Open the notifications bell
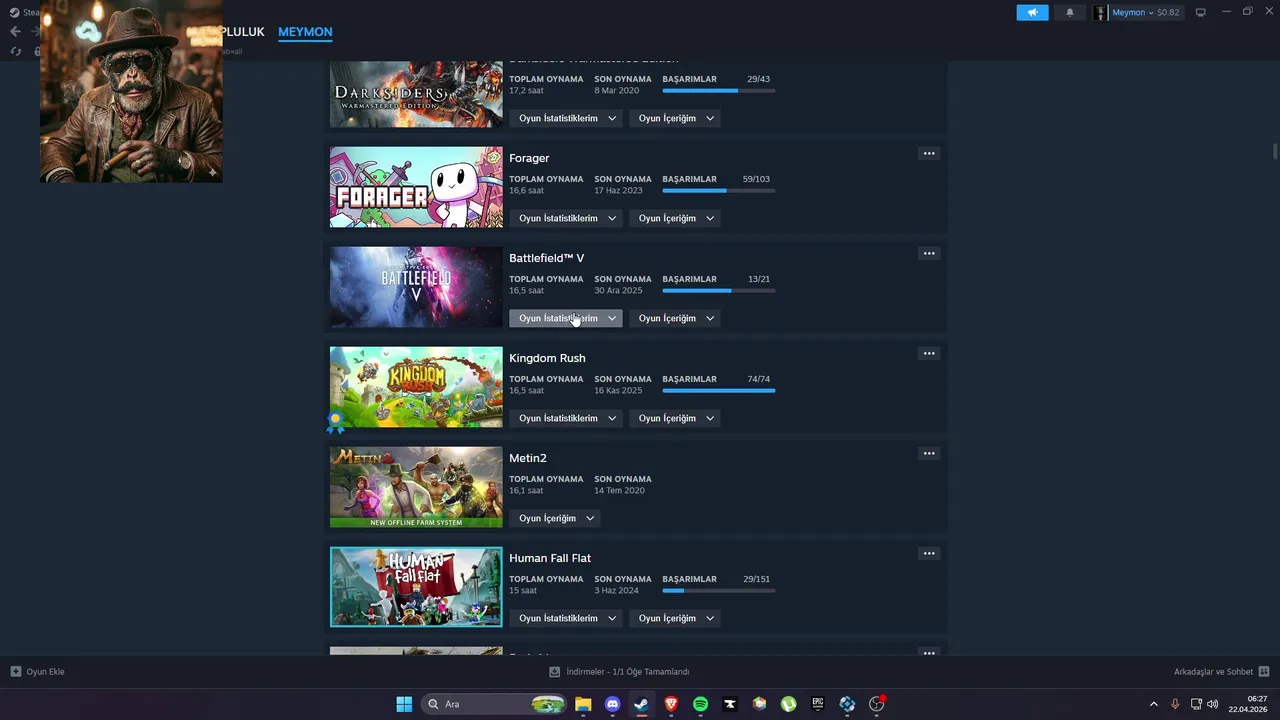The image size is (1280, 720). [1070, 12]
